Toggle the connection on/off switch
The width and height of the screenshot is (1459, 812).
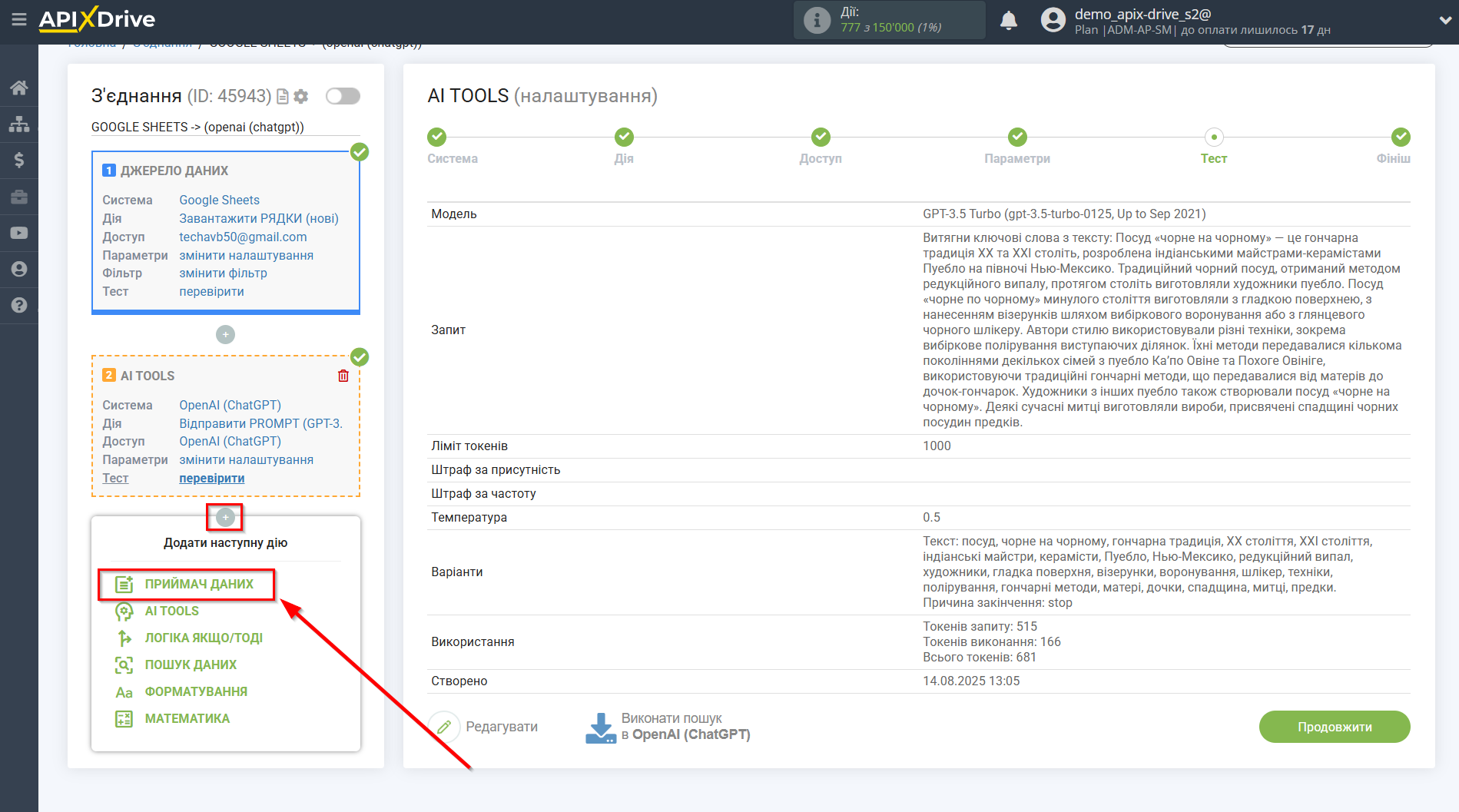[x=343, y=96]
